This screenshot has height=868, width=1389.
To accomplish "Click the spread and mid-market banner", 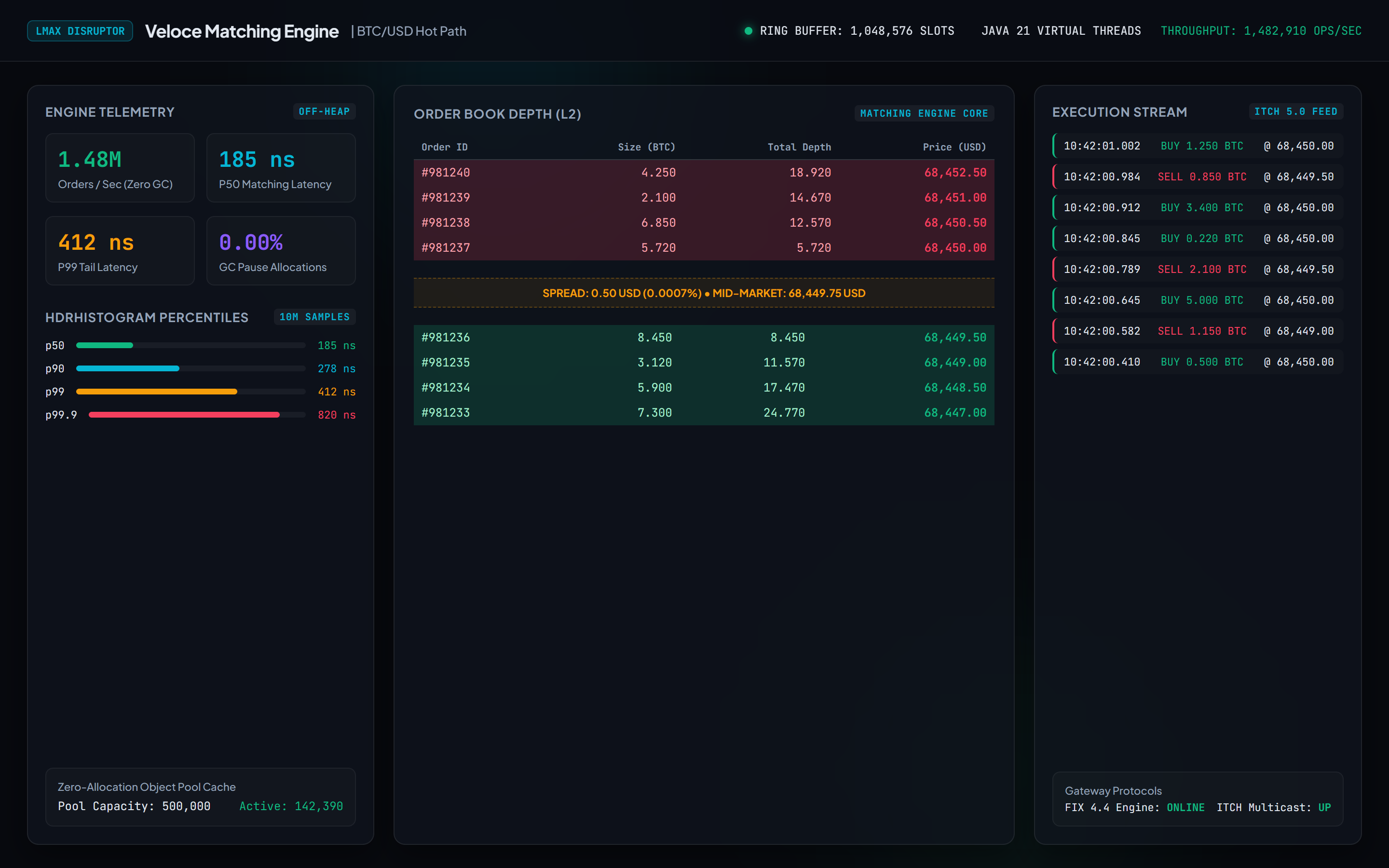I will [704, 293].
